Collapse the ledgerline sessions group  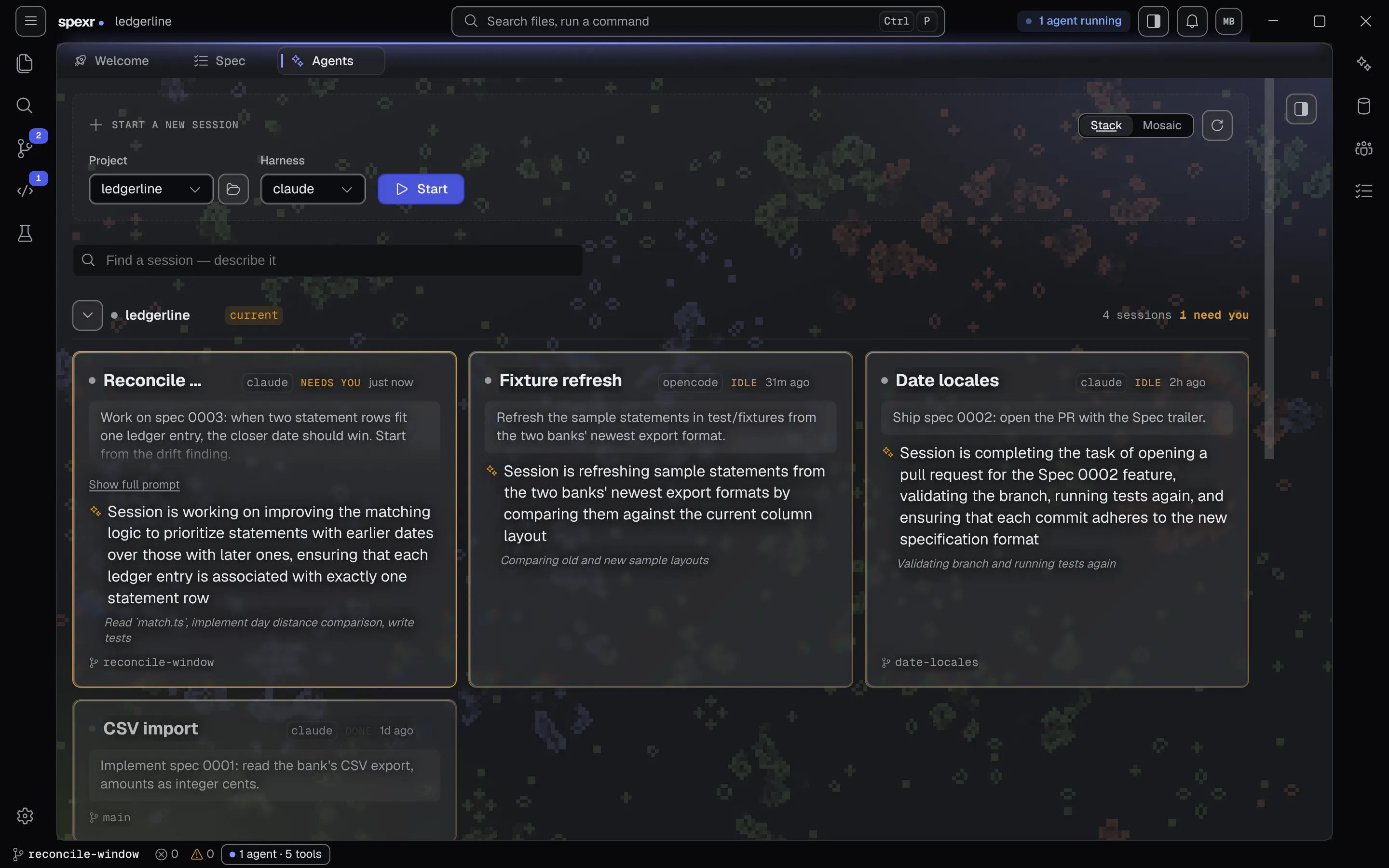88,315
